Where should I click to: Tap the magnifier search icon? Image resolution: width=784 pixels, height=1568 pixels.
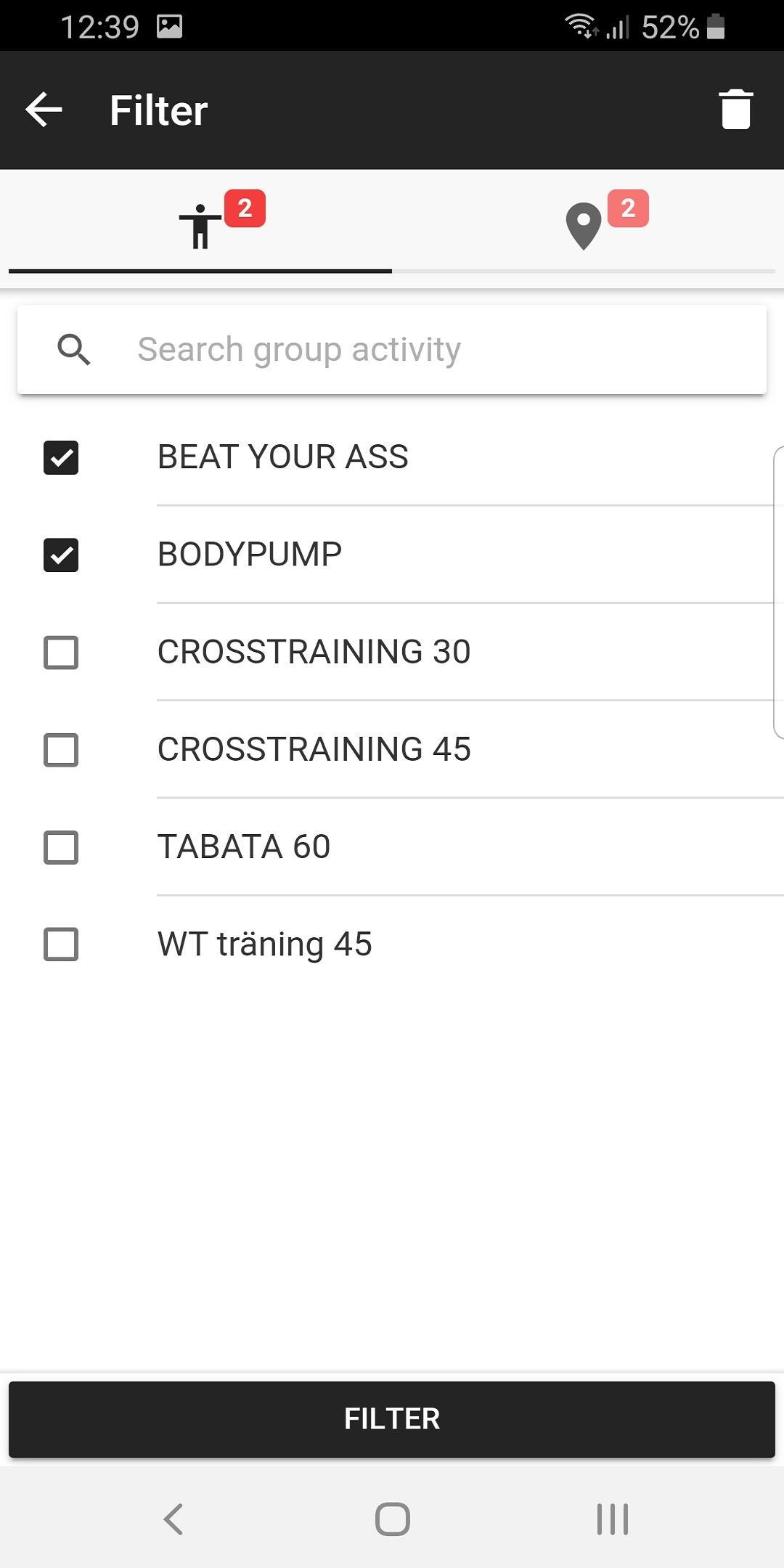[x=73, y=350]
